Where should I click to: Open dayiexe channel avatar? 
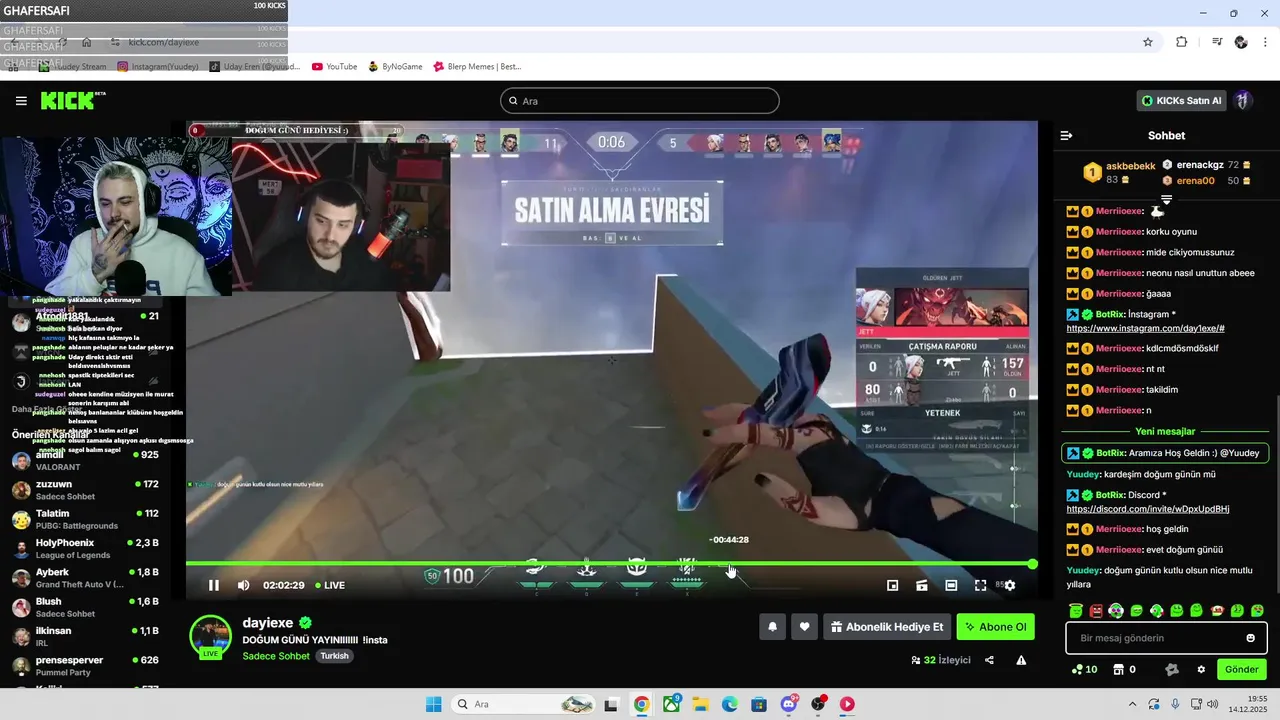tap(211, 637)
